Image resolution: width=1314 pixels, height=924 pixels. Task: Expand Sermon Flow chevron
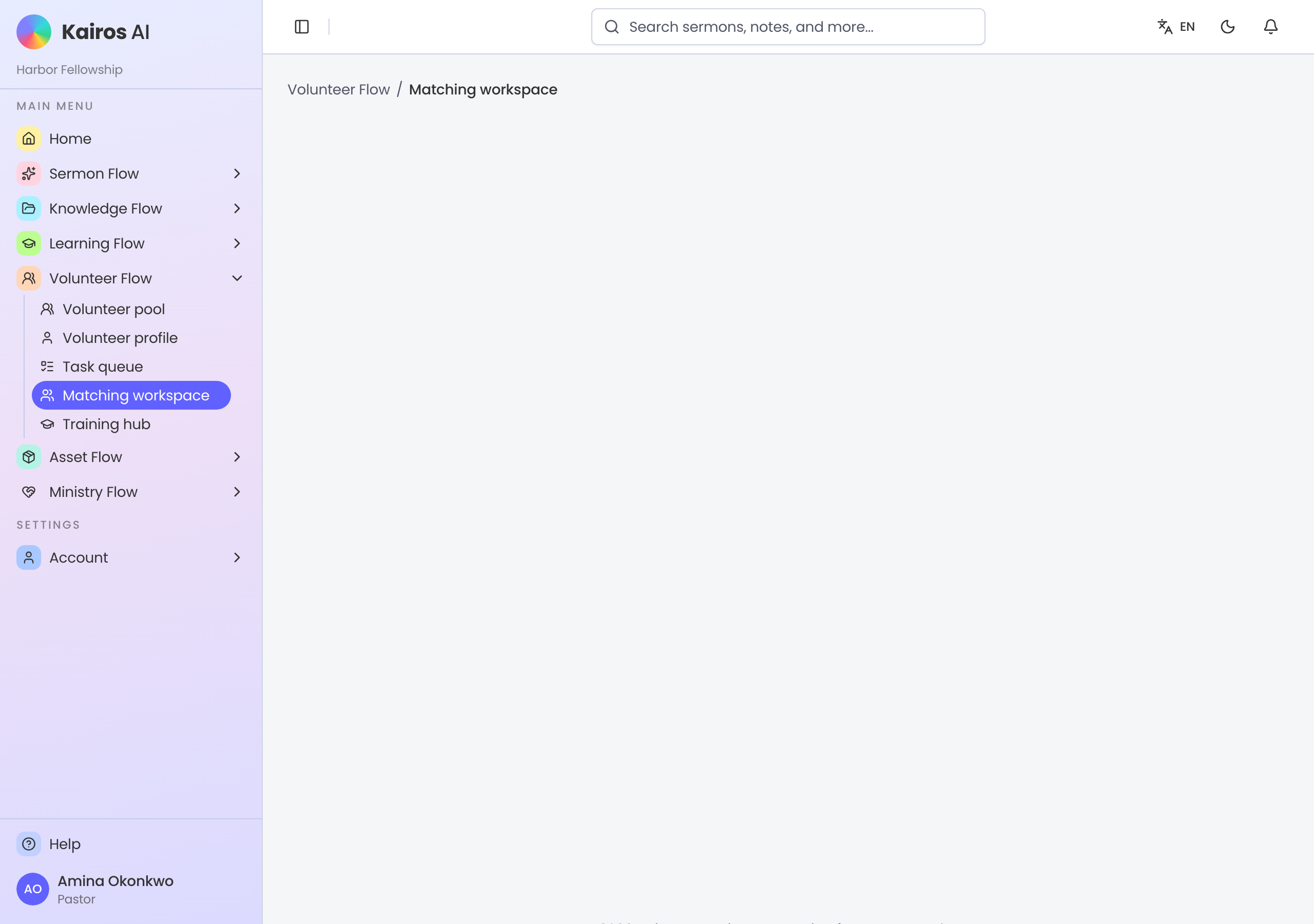tap(237, 174)
